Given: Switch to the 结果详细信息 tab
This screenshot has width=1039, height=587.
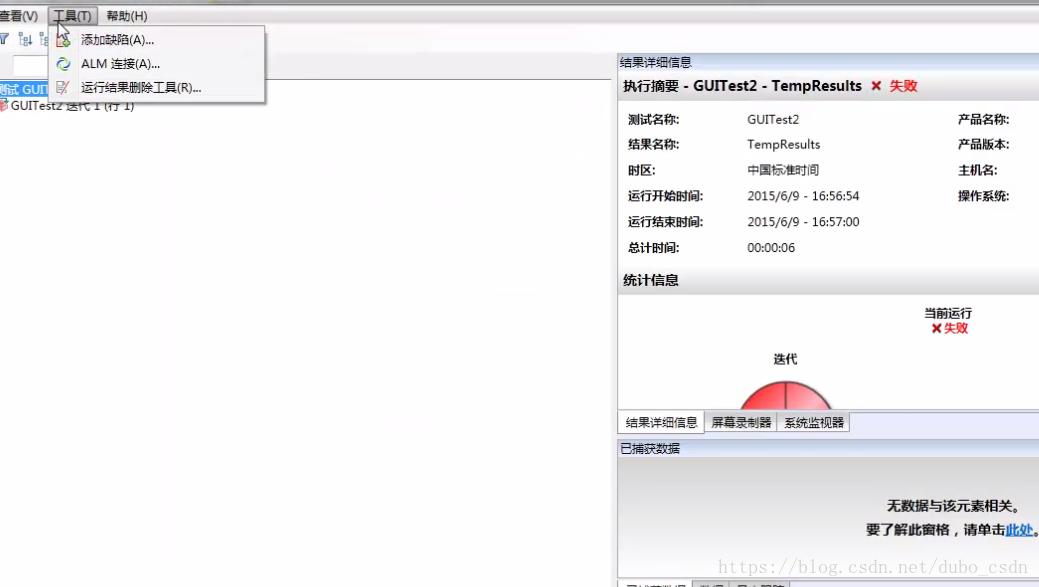Looking at the screenshot, I should pyautogui.click(x=661, y=422).
